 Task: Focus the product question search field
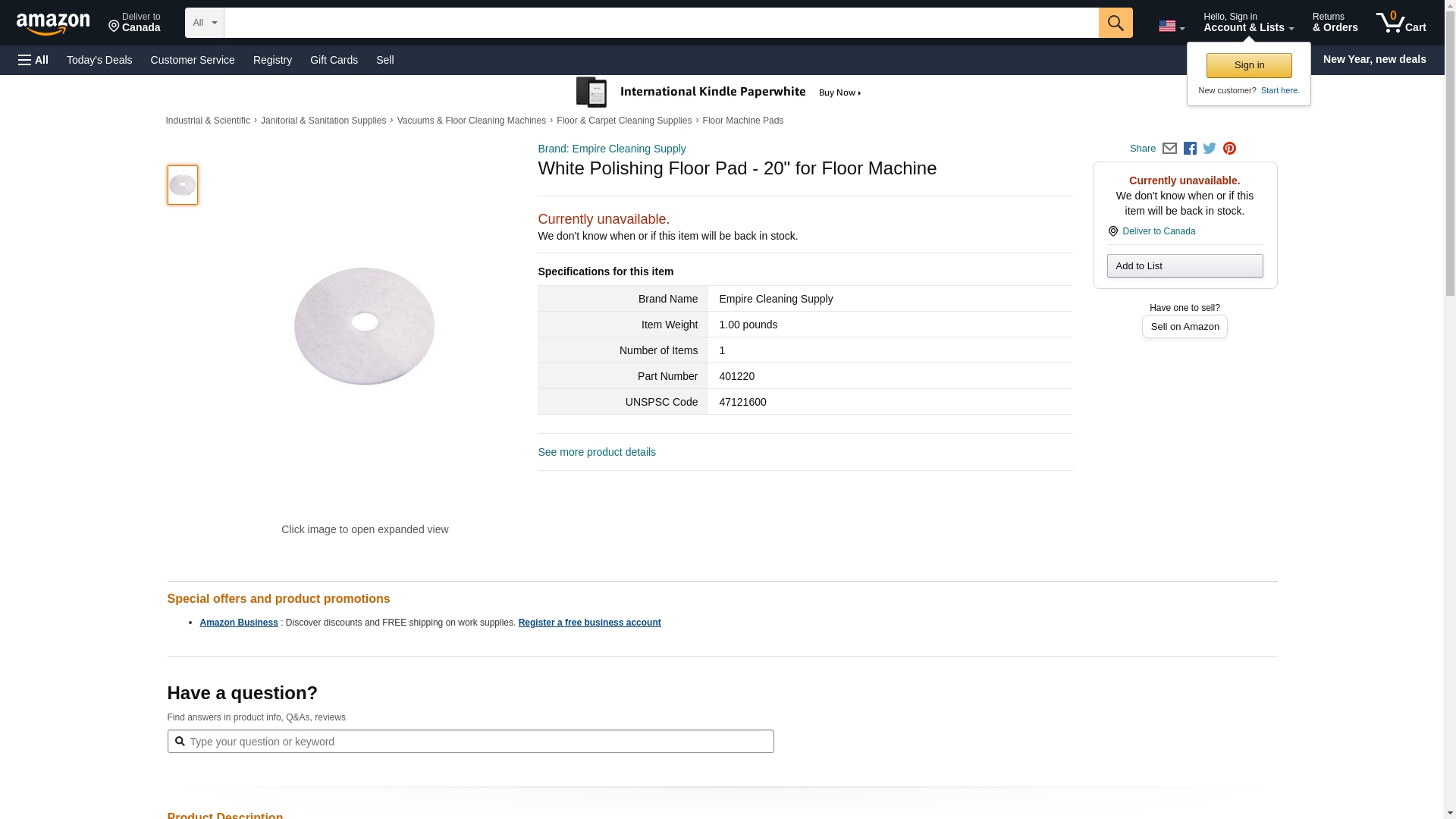(x=470, y=741)
